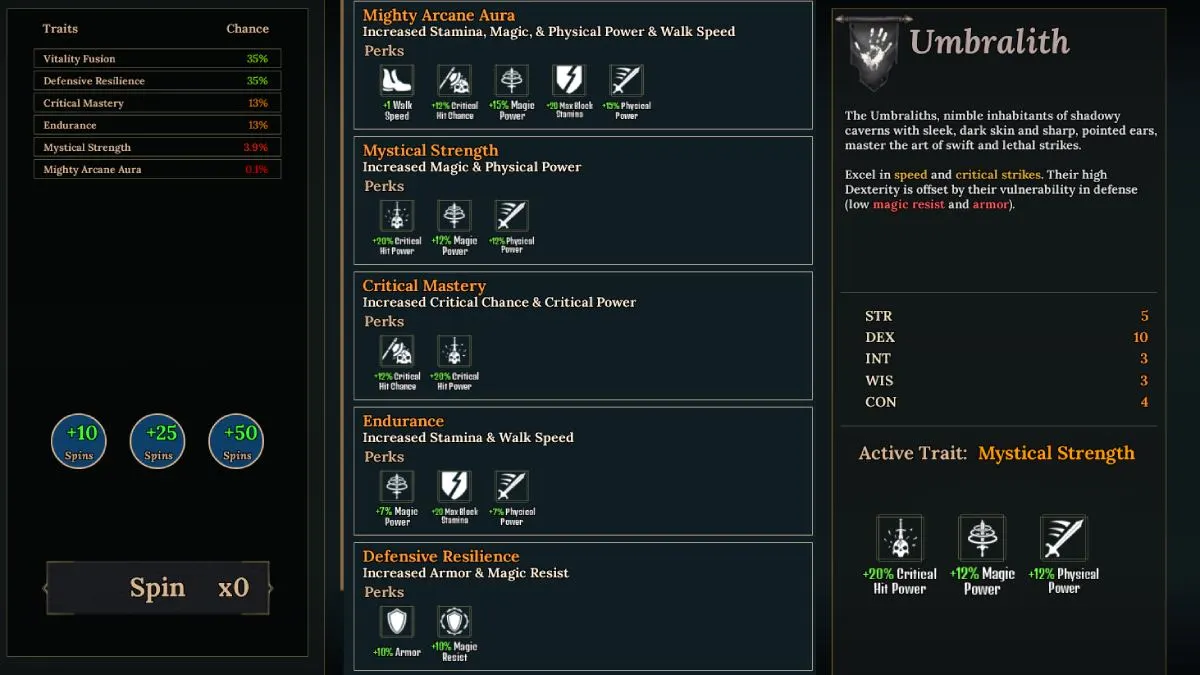Select the Defensive Resilience trait row
Image resolution: width=1200 pixels, height=675 pixels.
tap(157, 81)
